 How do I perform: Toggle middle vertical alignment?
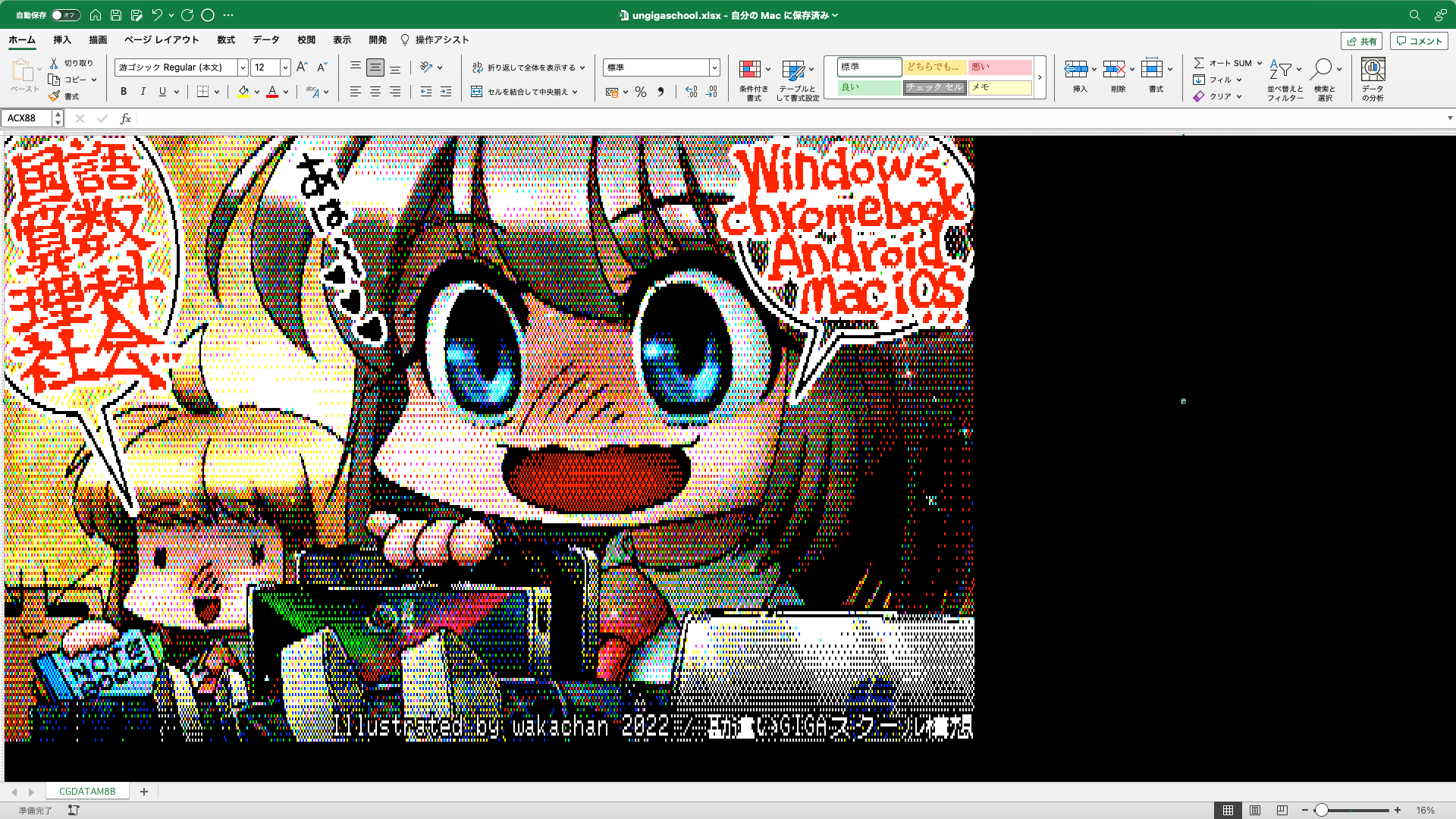(x=375, y=67)
